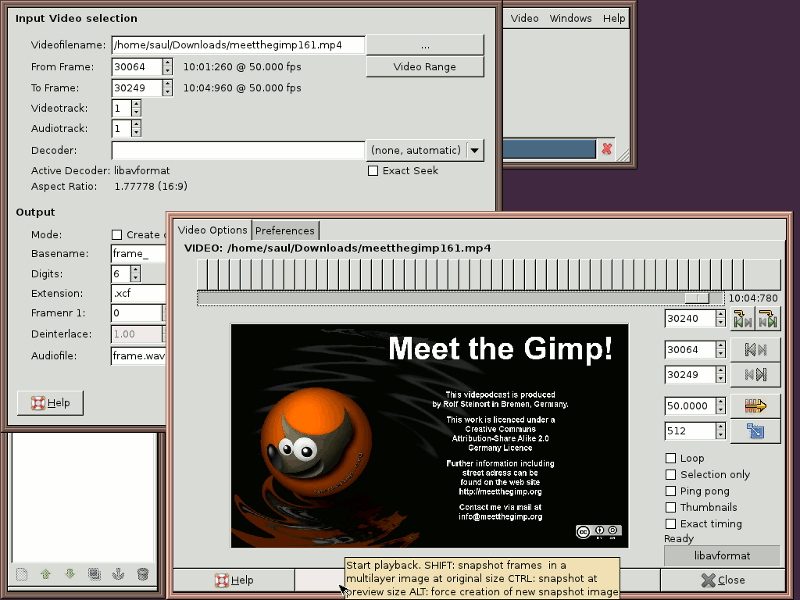Increase Digits value with up arrow
The height and width of the screenshot is (600, 800).
[135, 270]
